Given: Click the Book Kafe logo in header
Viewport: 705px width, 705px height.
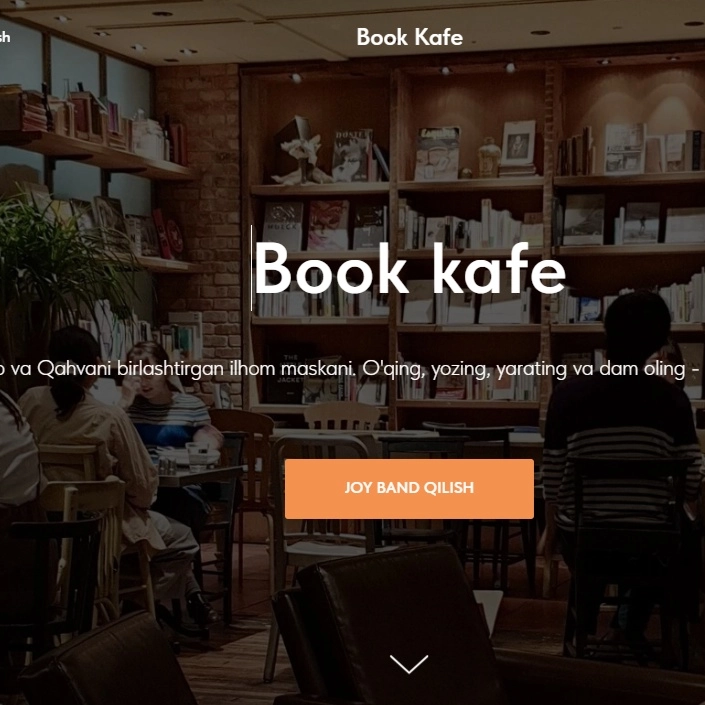Looking at the screenshot, I should point(410,37).
